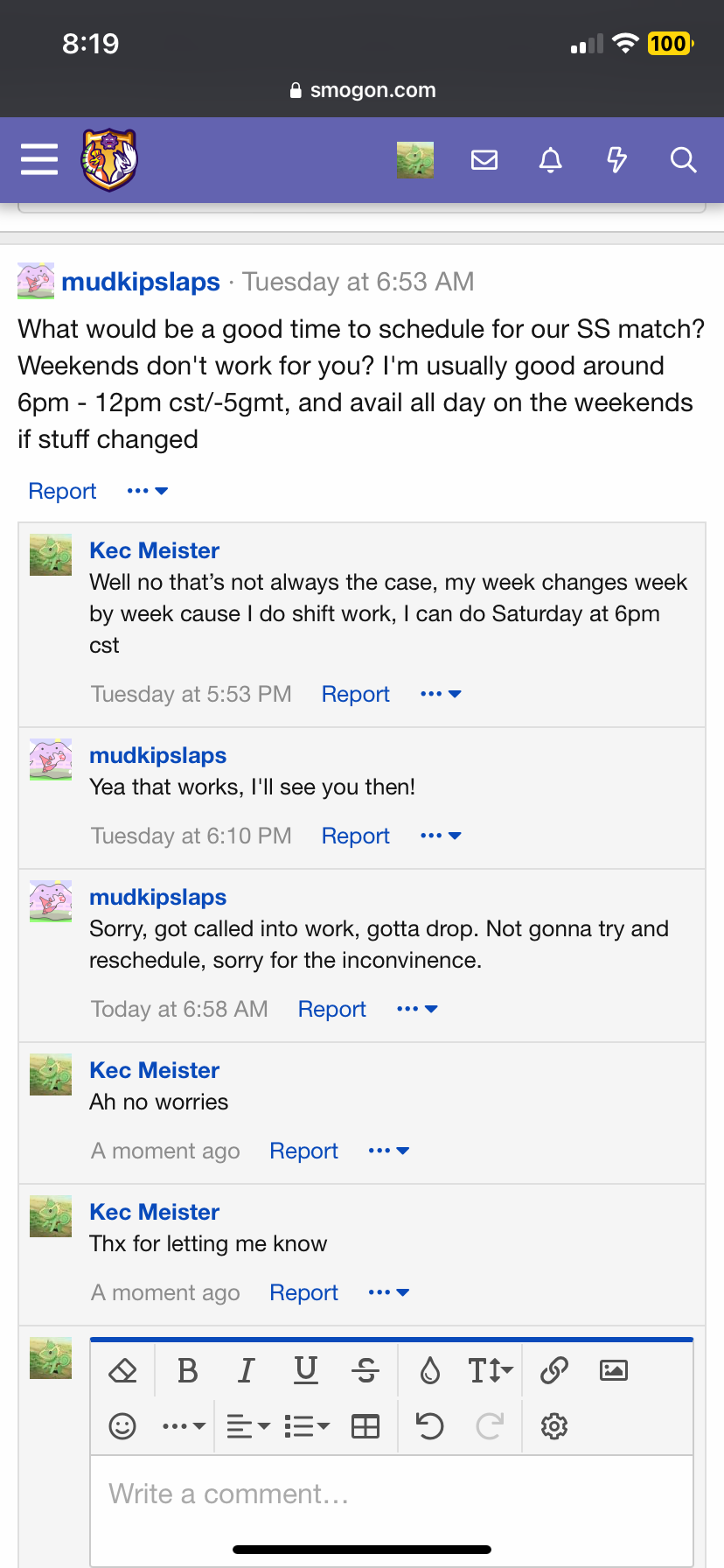Check the bell alerts icon
The height and width of the screenshot is (1568, 724).
click(x=550, y=159)
